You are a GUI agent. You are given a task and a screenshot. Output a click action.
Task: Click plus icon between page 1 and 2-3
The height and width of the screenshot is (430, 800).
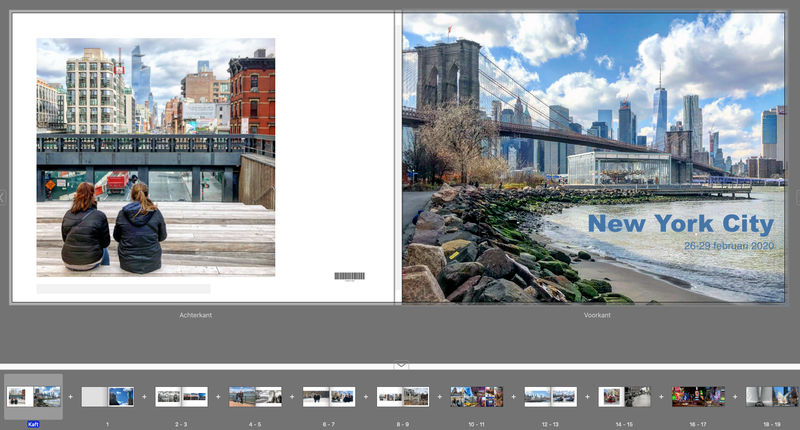coord(144,397)
